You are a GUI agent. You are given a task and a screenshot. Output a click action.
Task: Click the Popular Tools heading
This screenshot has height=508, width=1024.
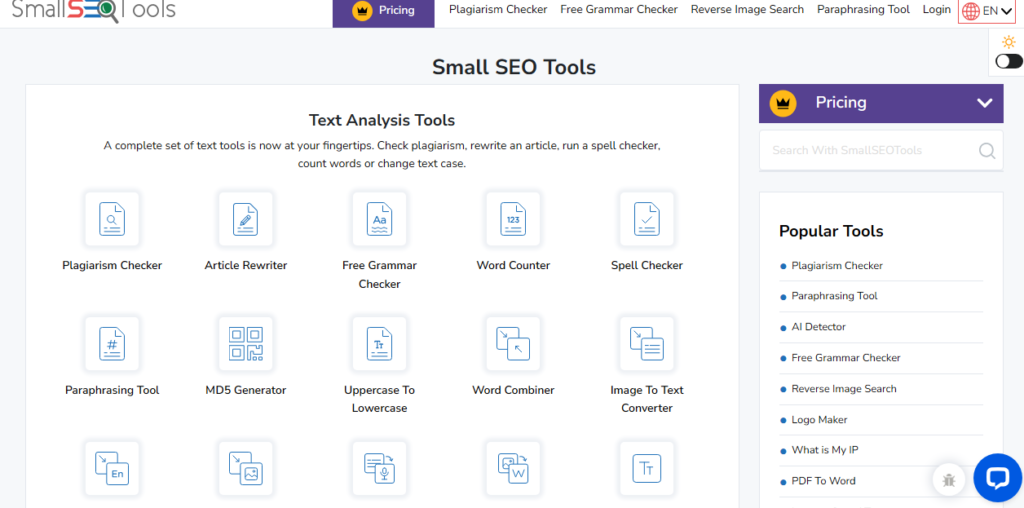(x=831, y=231)
